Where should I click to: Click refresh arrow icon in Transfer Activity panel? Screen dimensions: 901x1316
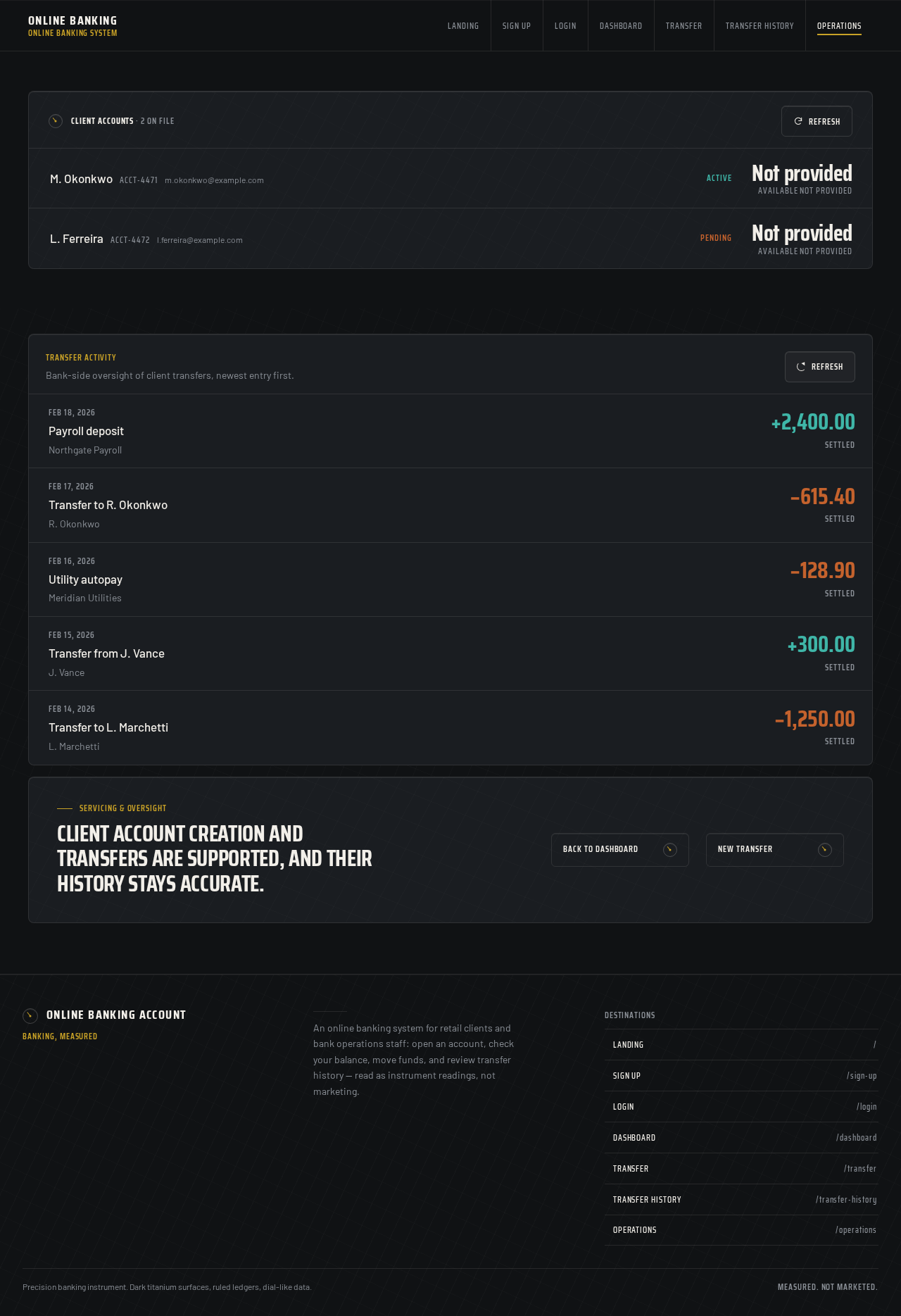coord(801,367)
